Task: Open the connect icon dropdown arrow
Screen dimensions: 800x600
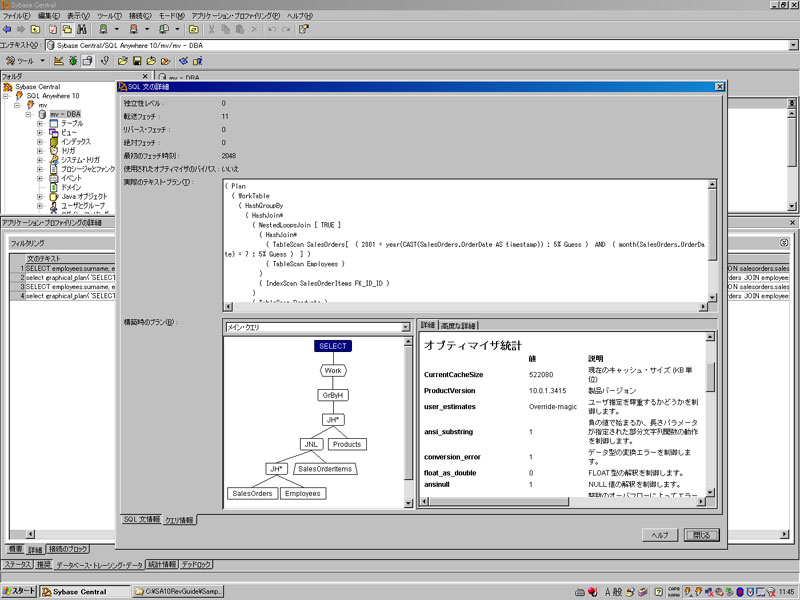Action: [117, 30]
